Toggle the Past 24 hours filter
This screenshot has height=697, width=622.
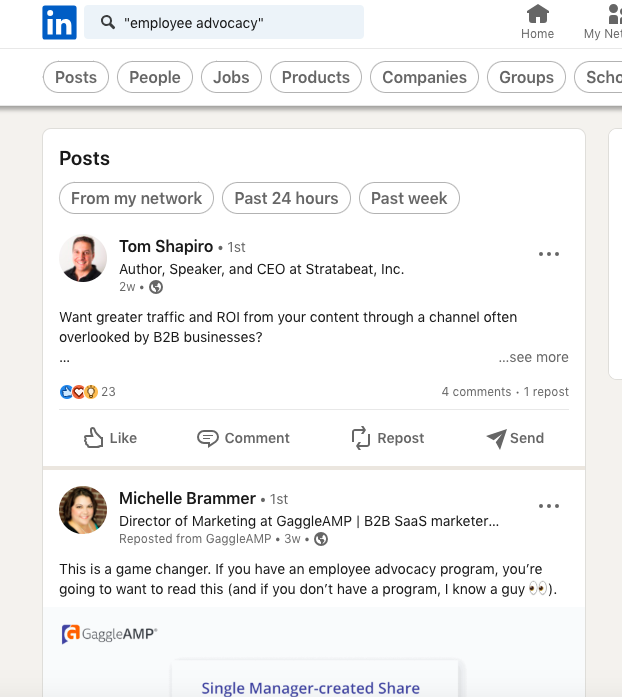pyautogui.click(x=286, y=198)
